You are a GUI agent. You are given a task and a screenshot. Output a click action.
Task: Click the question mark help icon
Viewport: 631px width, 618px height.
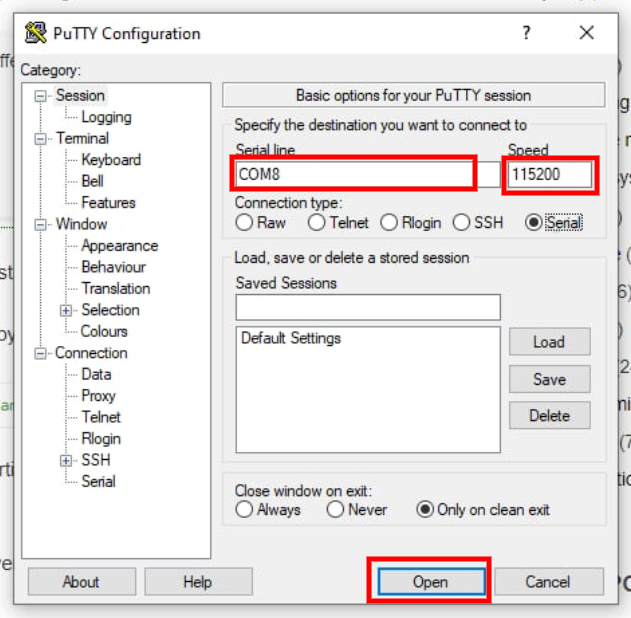pos(526,33)
